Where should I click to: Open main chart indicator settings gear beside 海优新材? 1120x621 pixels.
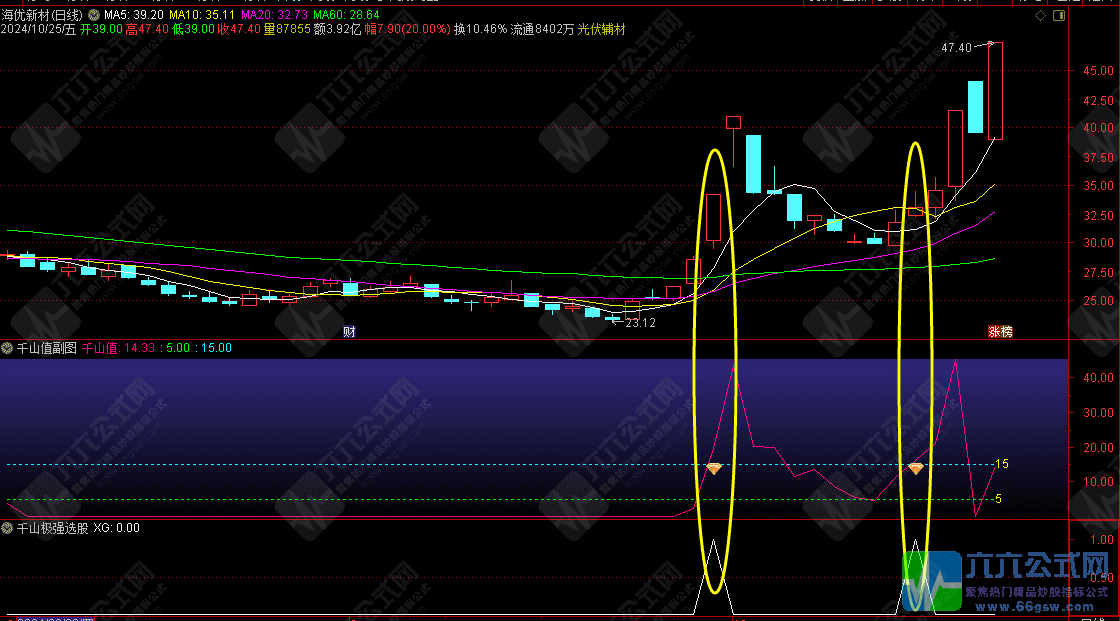click(94, 14)
